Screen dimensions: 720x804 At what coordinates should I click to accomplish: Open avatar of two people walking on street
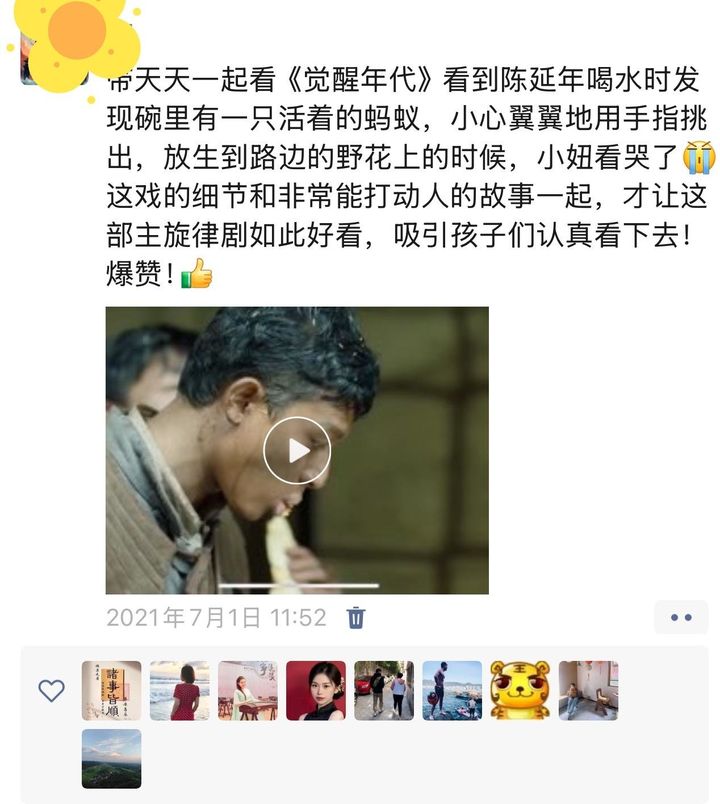pyautogui.click(x=384, y=691)
